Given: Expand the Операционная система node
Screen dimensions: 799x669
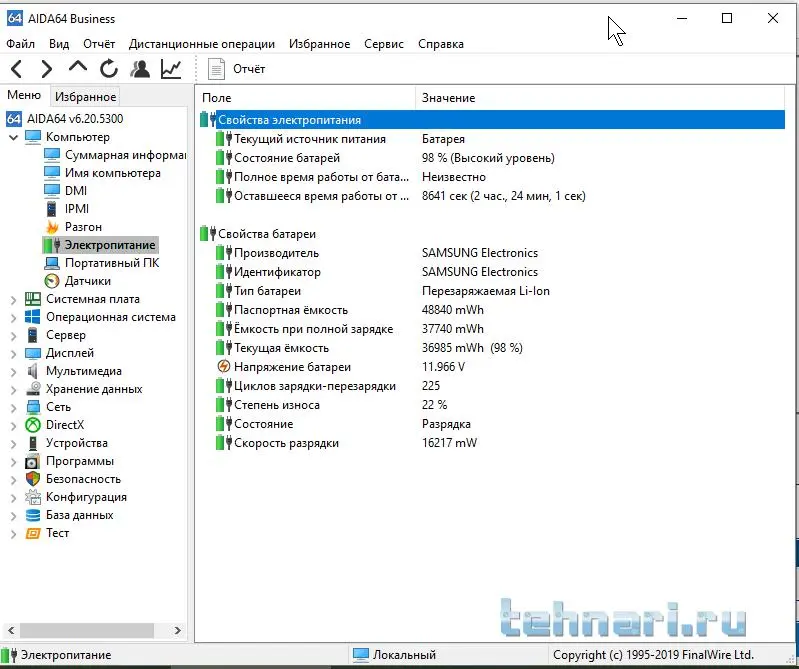Looking at the screenshot, I should pyautogui.click(x=13, y=317).
